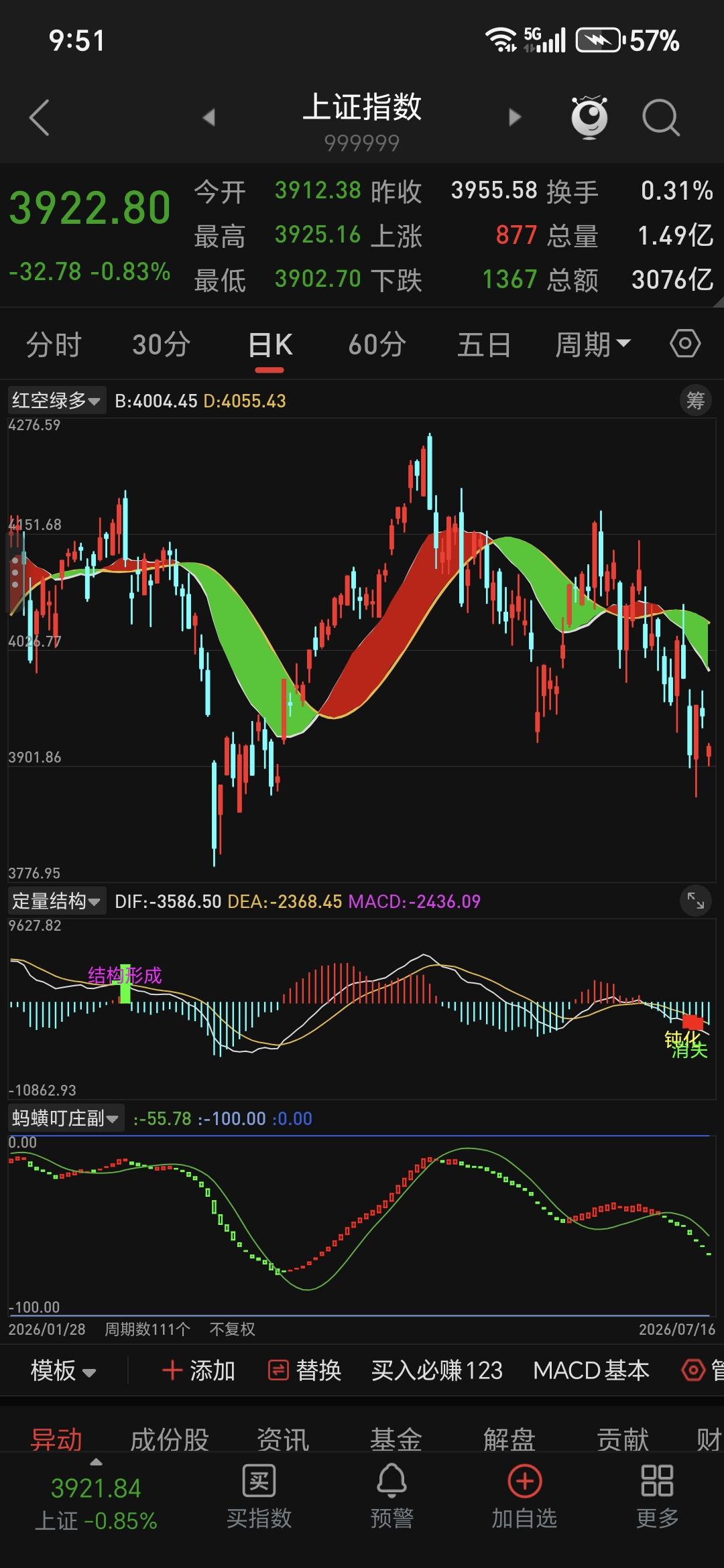This screenshot has height=1568, width=724.
Task: Open the 资讯 tab
Action: coord(283,1439)
